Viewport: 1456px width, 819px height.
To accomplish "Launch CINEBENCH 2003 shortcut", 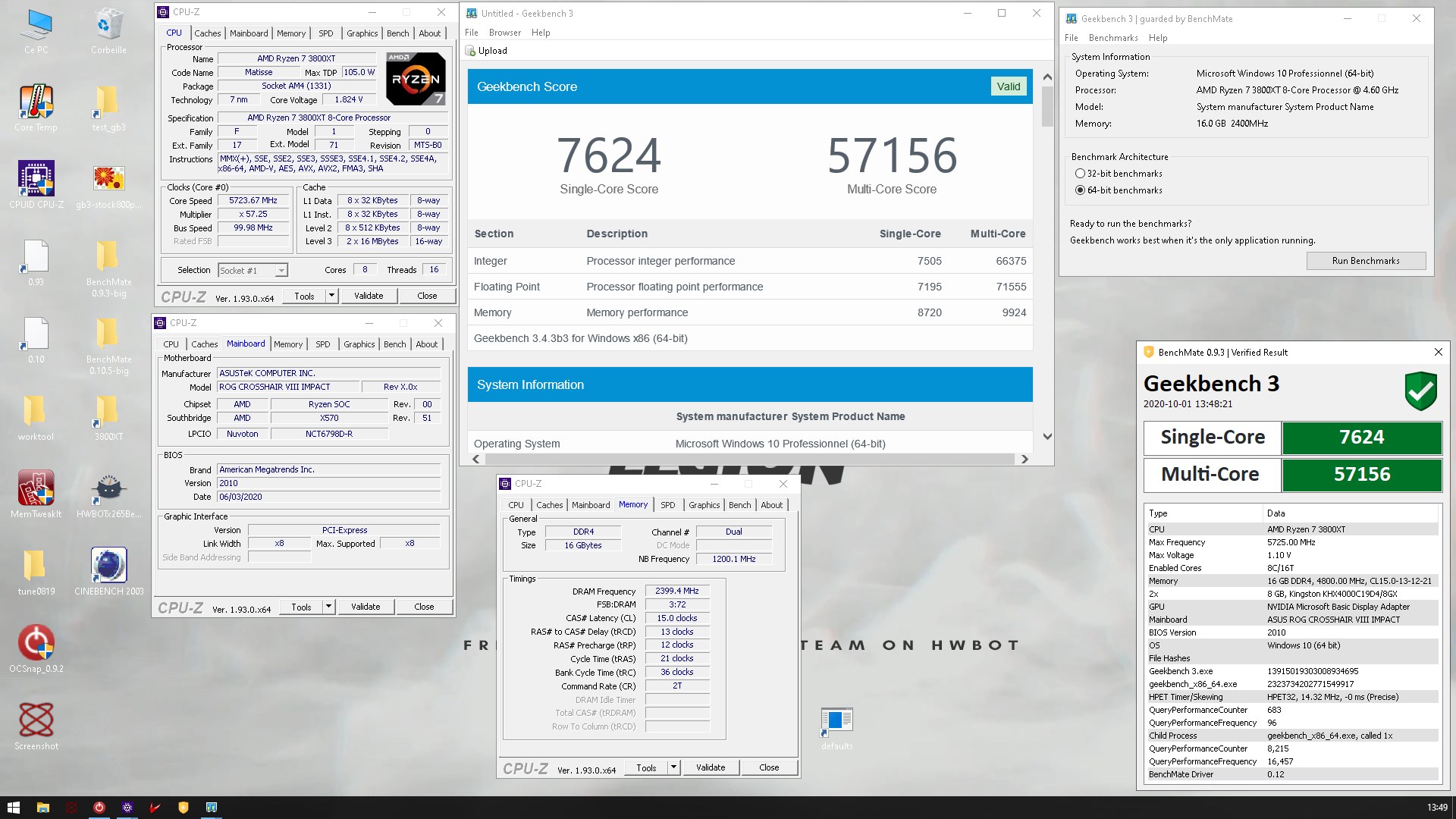I will coord(108,572).
